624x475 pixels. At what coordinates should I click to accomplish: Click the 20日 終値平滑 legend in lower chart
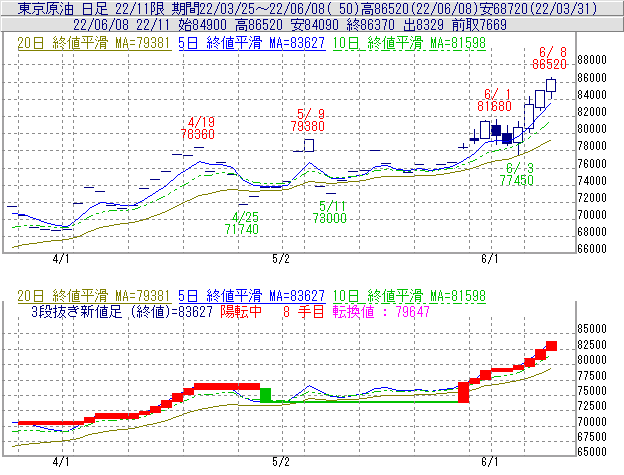tap(94, 296)
